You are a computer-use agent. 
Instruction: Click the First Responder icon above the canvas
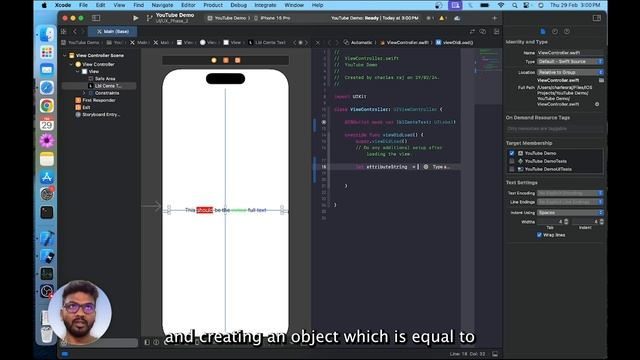tap(226, 60)
